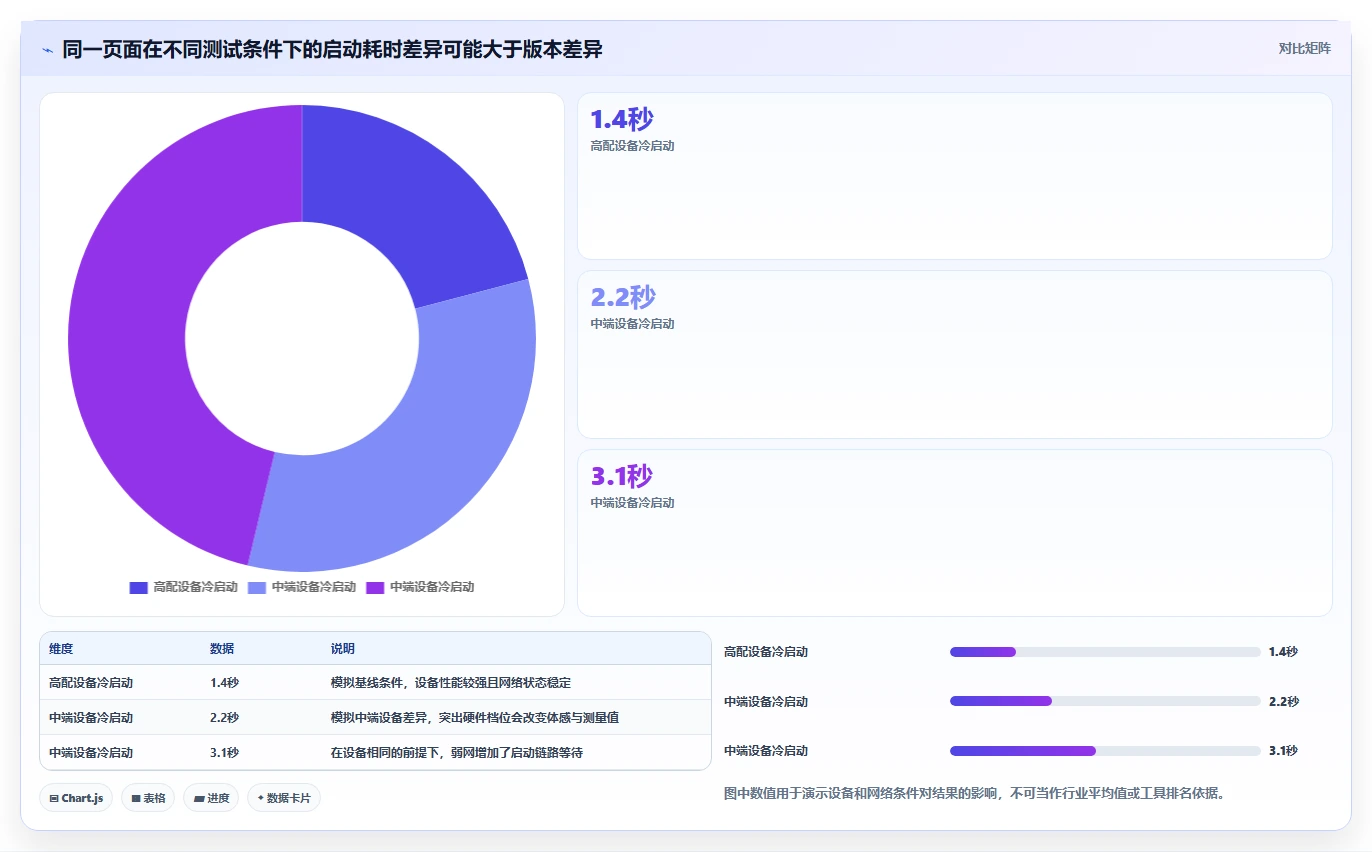Click 高配设备冷启动 caption in the 1.4秒 card

click(632, 146)
